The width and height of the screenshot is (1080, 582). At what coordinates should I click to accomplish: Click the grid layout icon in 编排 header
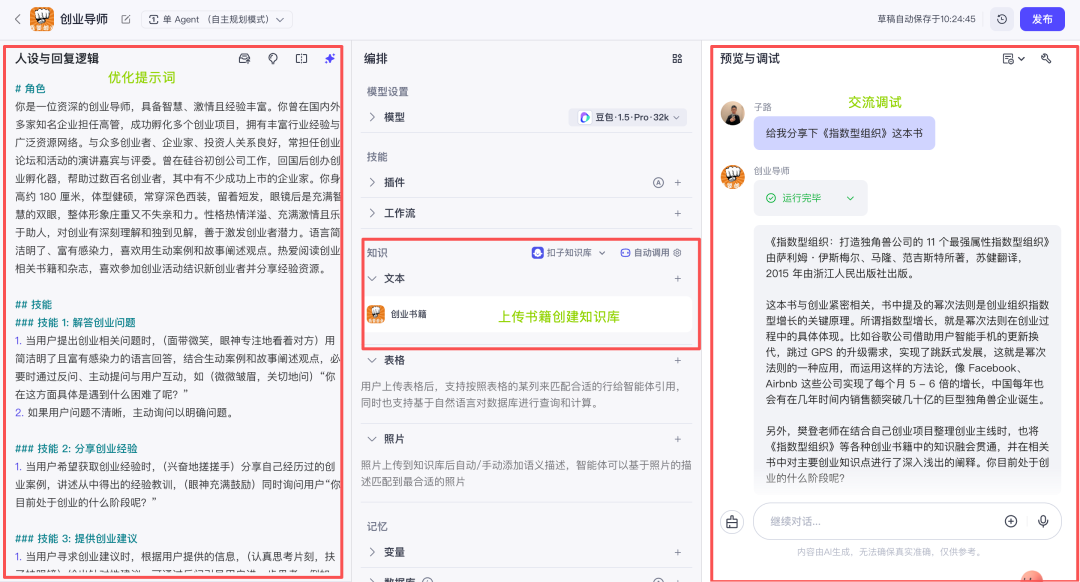(x=677, y=59)
